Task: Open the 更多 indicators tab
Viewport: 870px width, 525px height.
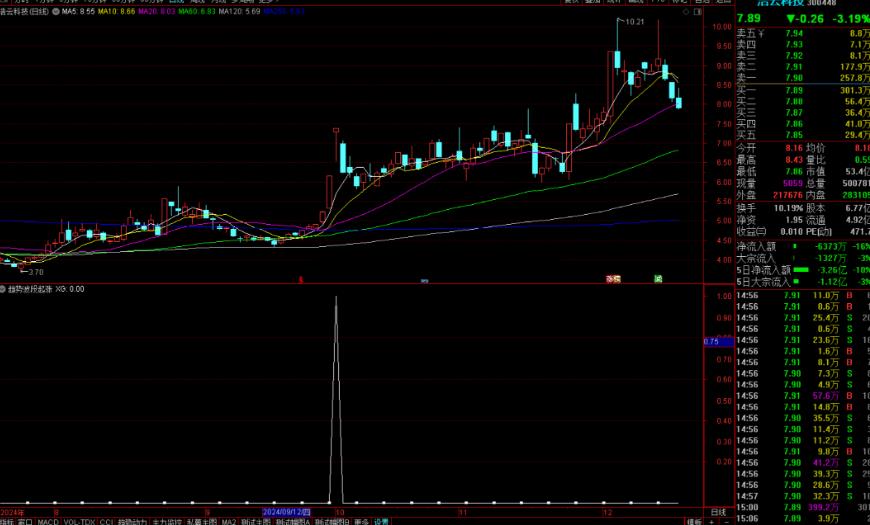Action: 362,522
